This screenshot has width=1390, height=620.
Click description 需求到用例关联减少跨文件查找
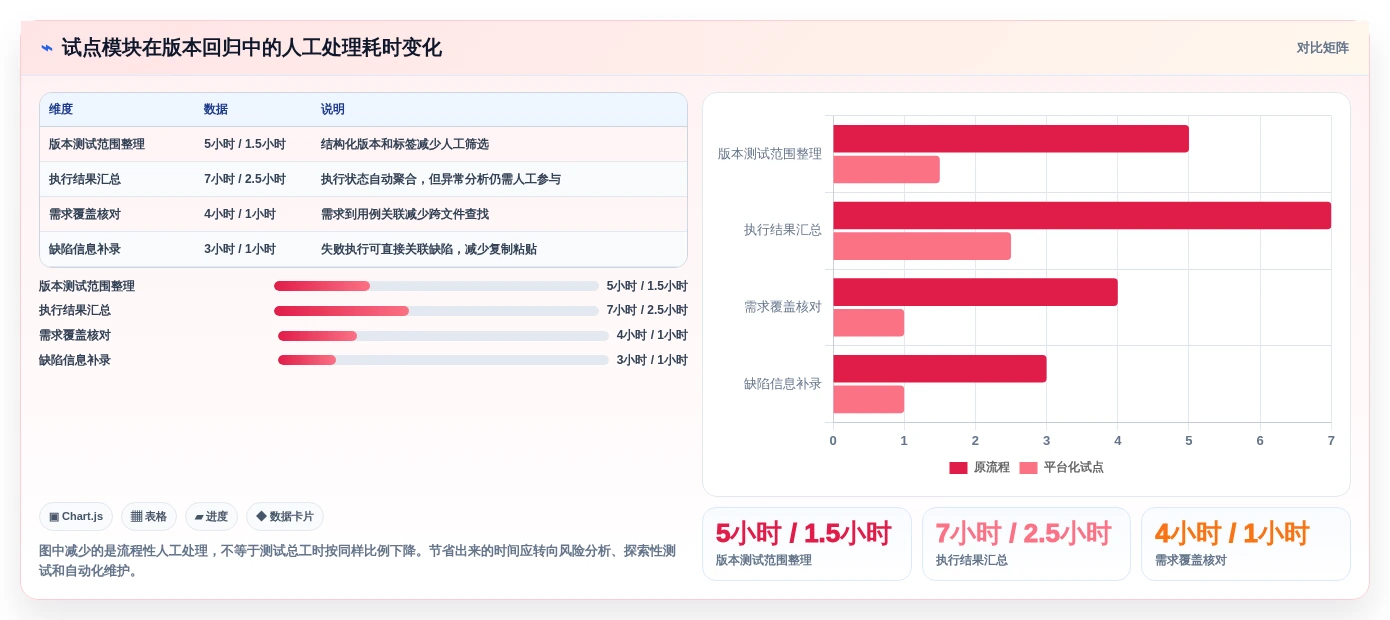click(405, 214)
